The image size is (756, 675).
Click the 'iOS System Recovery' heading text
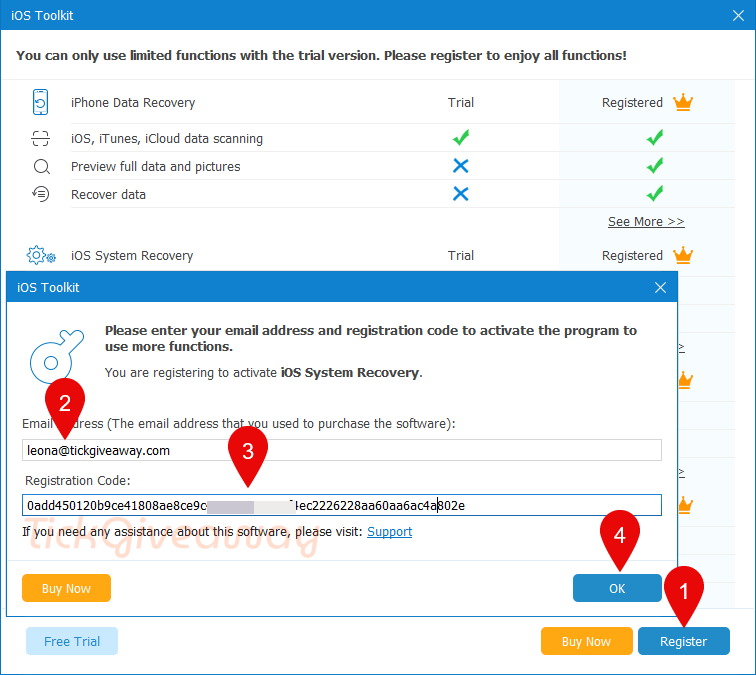point(132,256)
